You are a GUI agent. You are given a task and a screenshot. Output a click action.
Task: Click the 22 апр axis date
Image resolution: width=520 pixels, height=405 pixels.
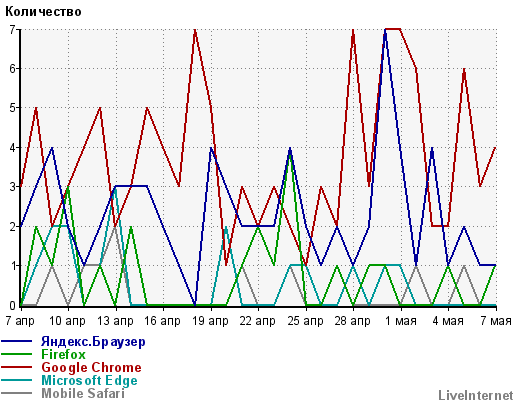click(x=258, y=321)
